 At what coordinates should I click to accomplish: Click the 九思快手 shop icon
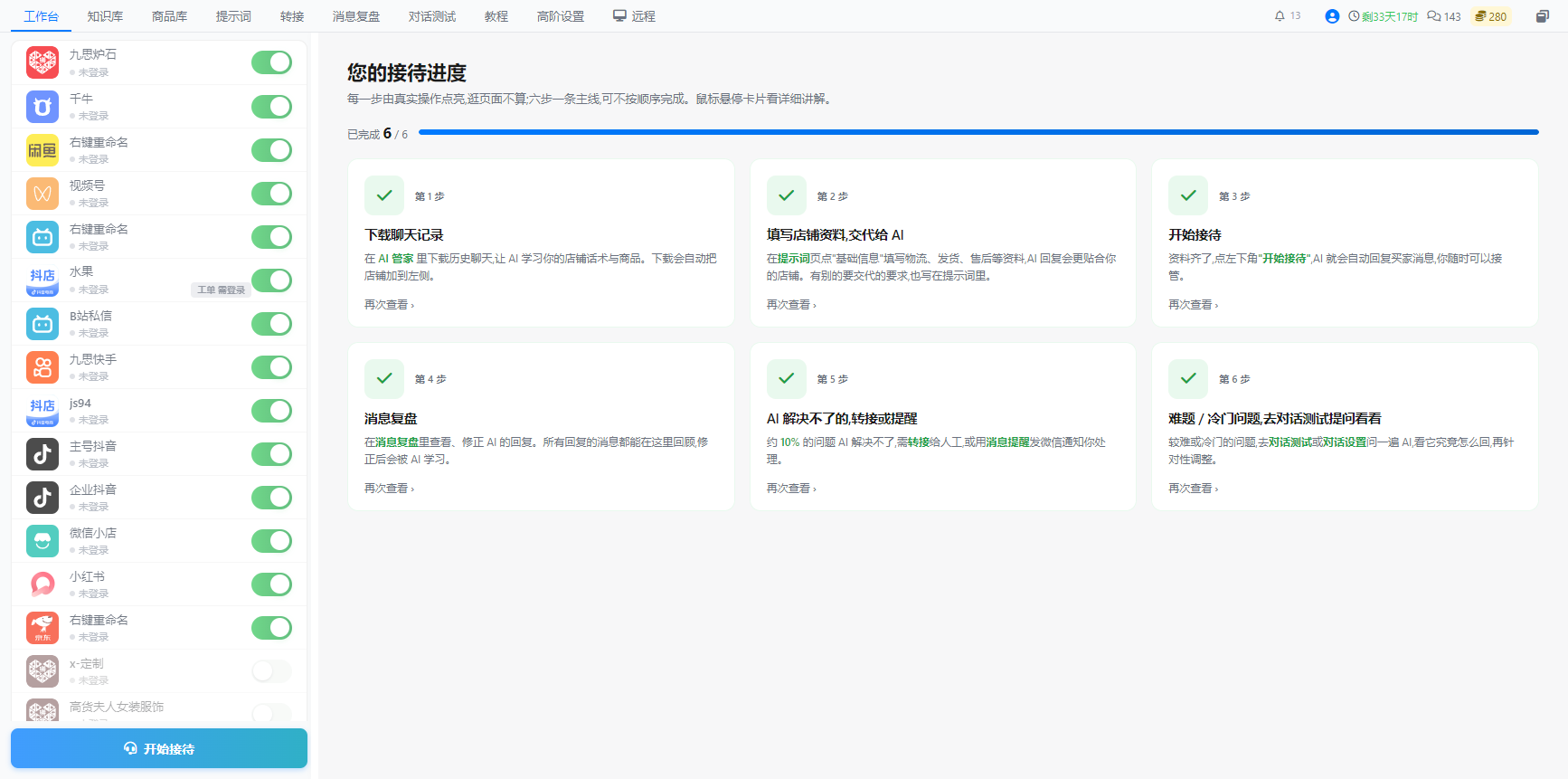[x=43, y=367]
